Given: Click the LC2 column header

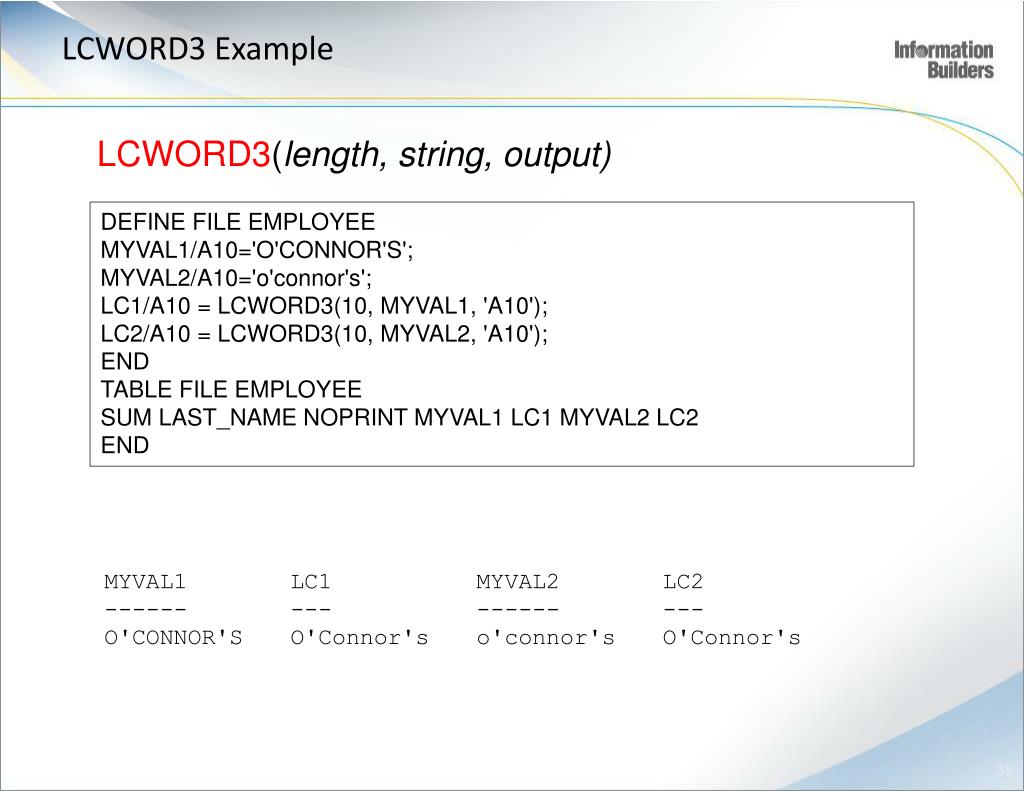Looking at the screenshot, I should point(682,581).
